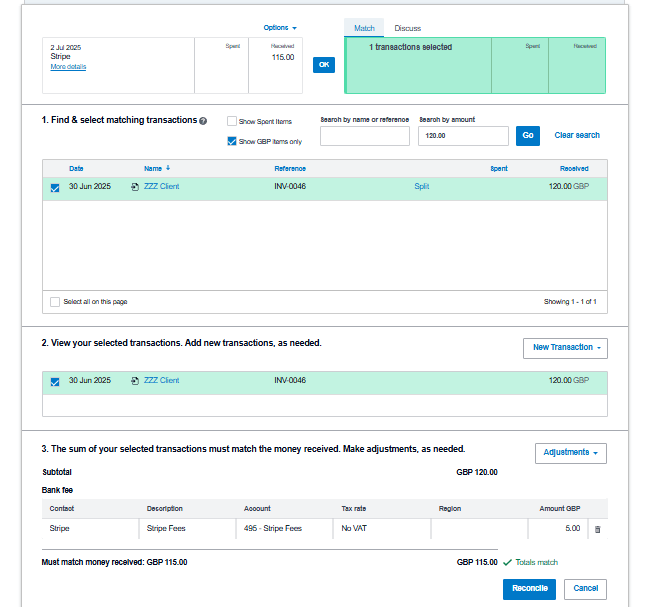The width and height of the screenshot is (649, 607).
Task: Click Clear search link
Action: tap(577, 135)
